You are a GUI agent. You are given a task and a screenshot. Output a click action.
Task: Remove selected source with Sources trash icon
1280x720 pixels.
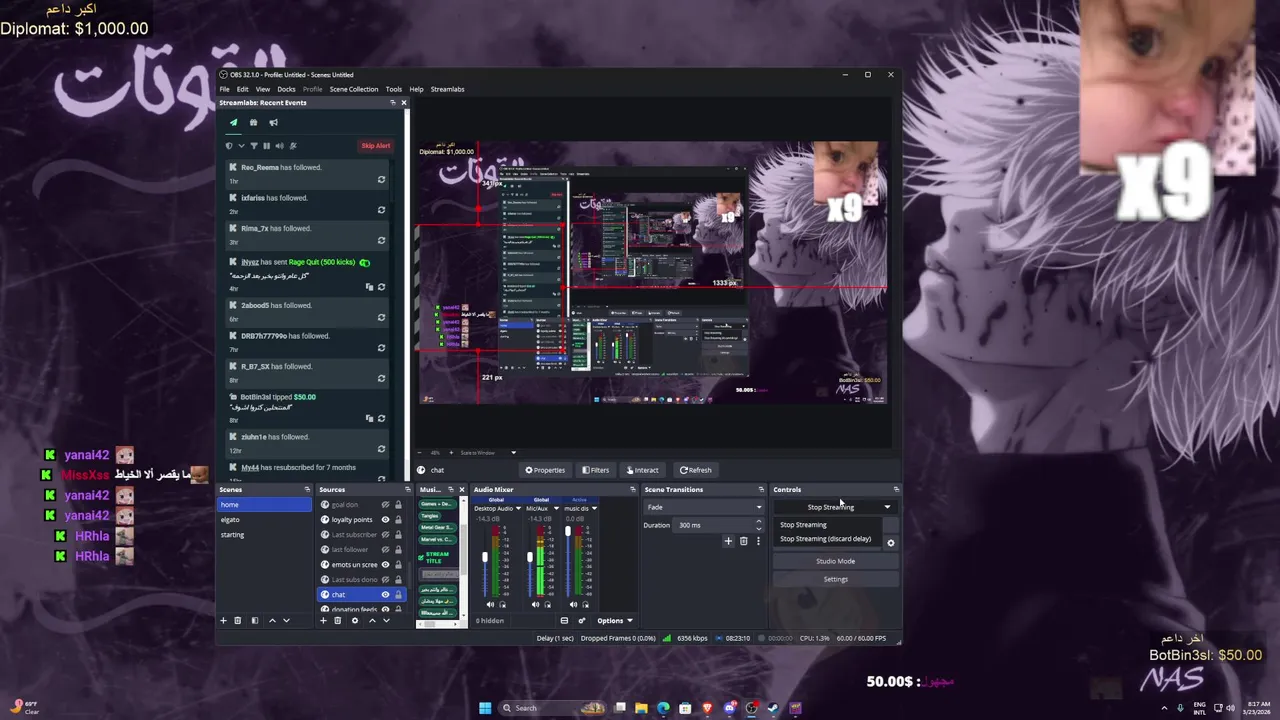337,621
